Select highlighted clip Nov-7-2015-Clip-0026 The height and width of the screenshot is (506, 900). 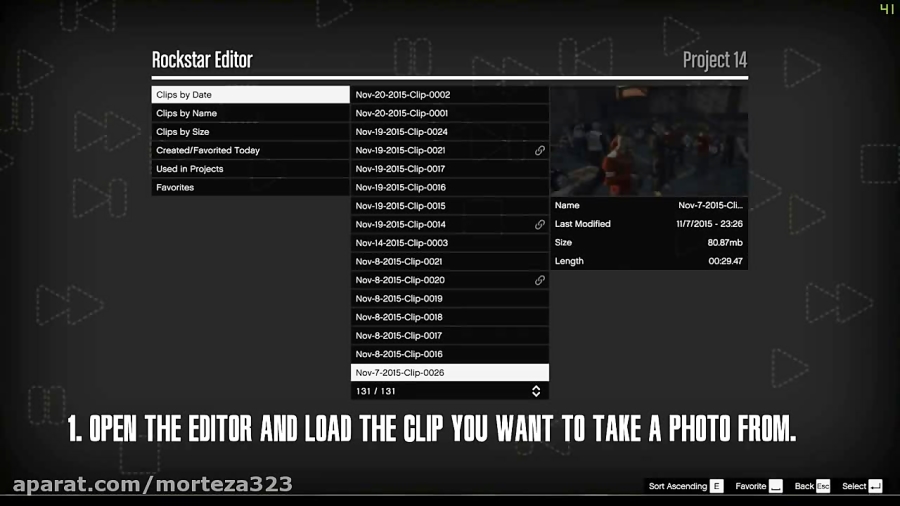coord(449,372)
